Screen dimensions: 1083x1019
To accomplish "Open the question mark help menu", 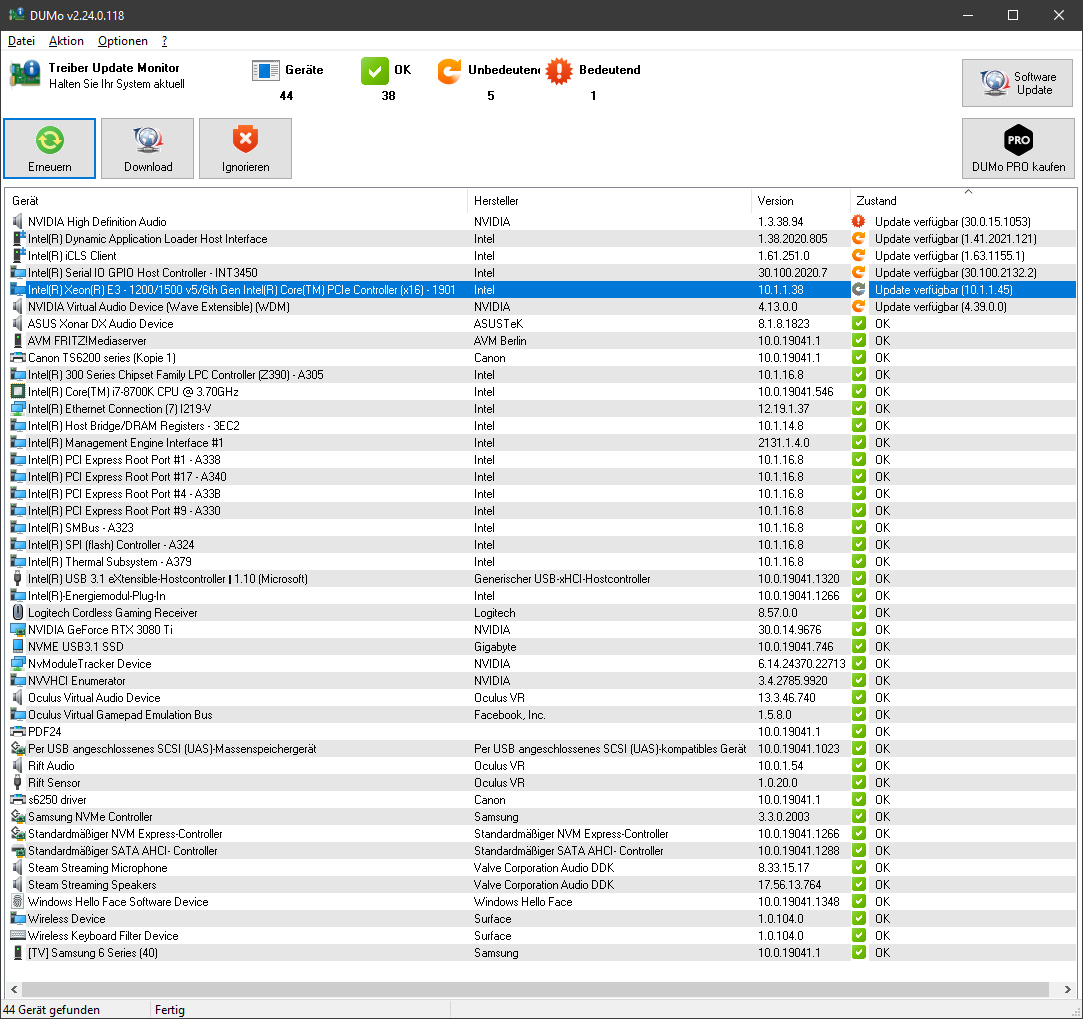I will (164, 41).
